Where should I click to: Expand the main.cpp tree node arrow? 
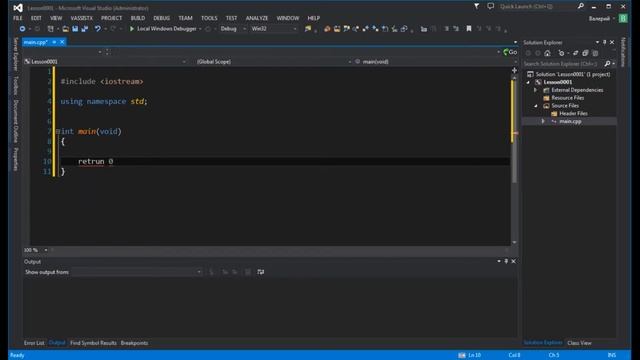tap(543, 121)
